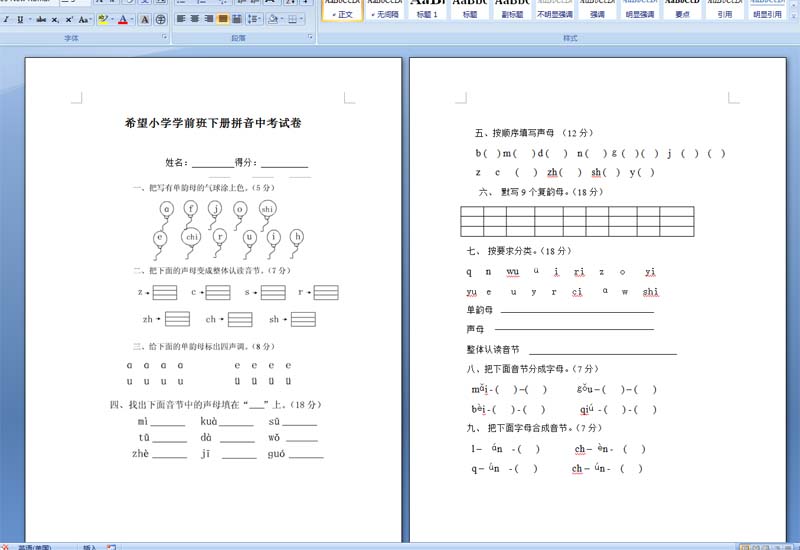Click the 声母 answer line
800x550 pixels.
point(574,328)
